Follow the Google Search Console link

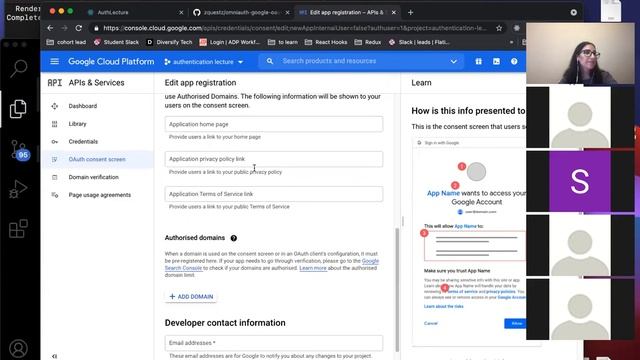(x=370, y=261)
